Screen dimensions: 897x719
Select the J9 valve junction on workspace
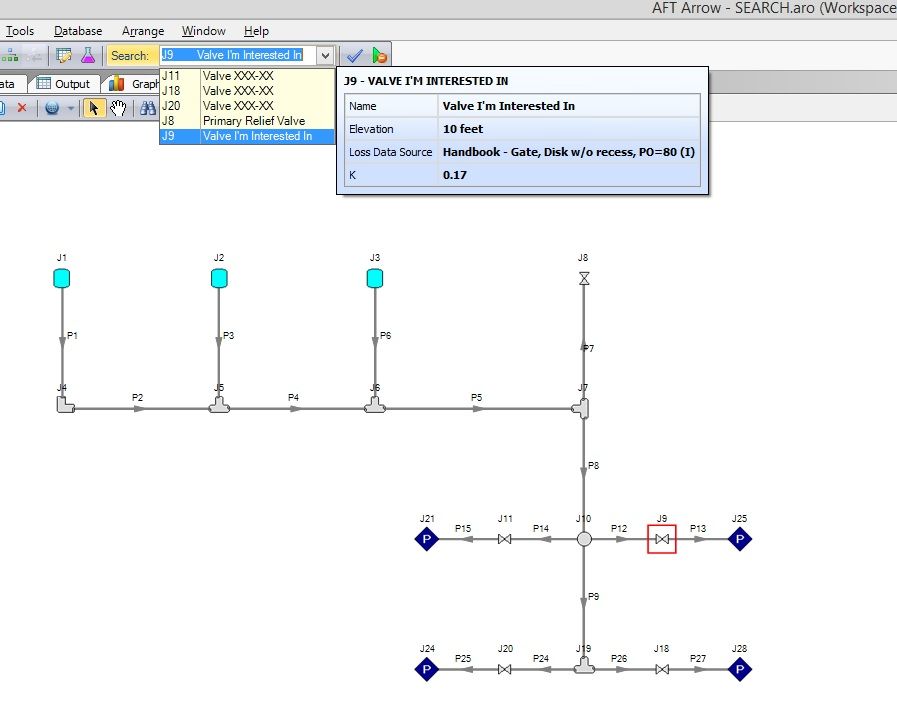coord(661,540)
